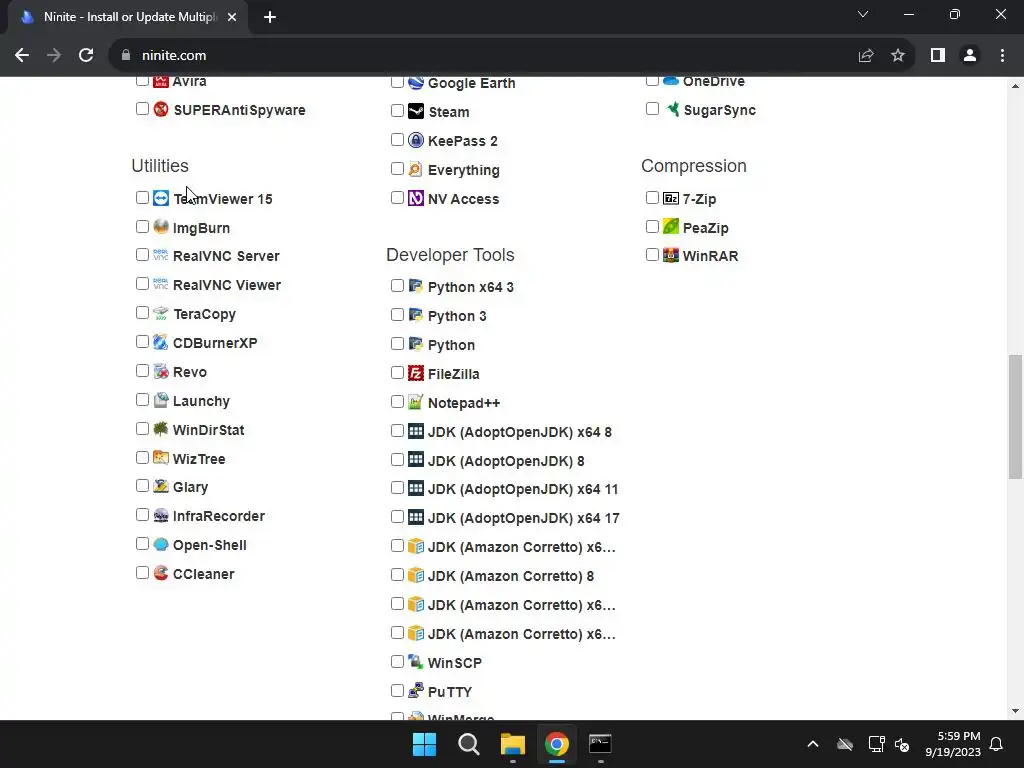Tick the CCleaner checkbox
Image resolution: width=1024 pixels, height=768 pixels.
[x=142, y=573]
